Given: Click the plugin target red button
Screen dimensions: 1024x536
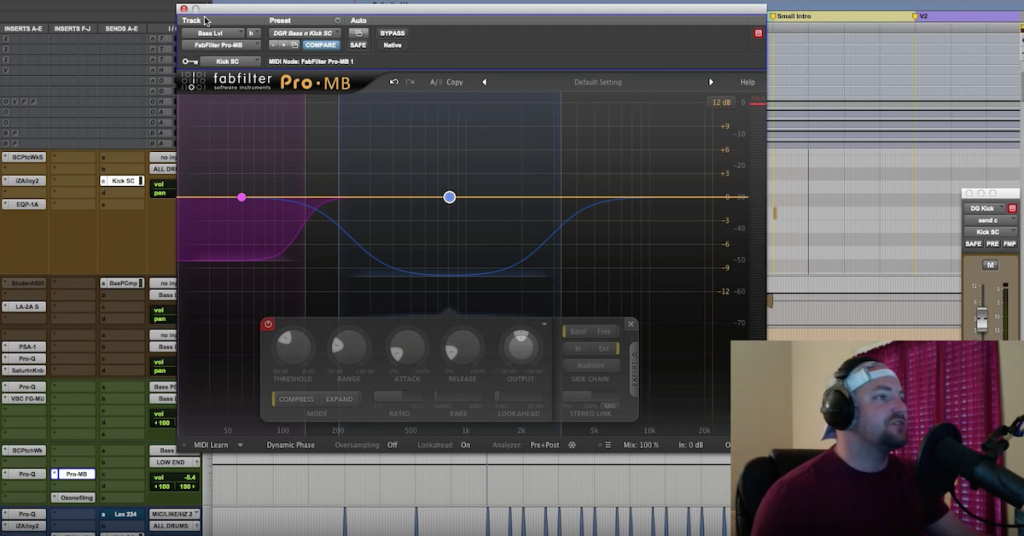Looking at the screenshot, I should (x=758, y=33).
